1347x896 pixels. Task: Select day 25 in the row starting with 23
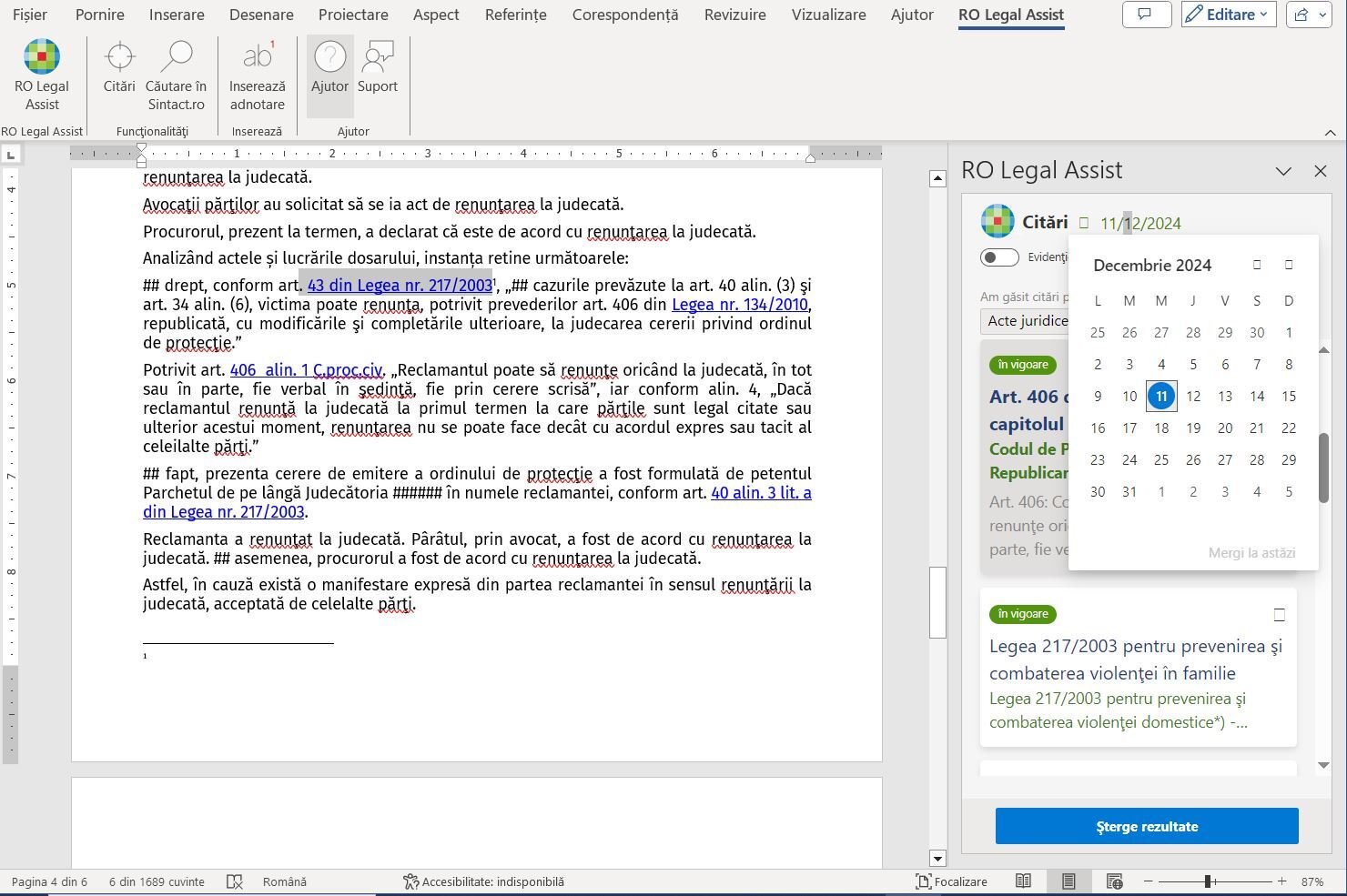[1161, 460]
